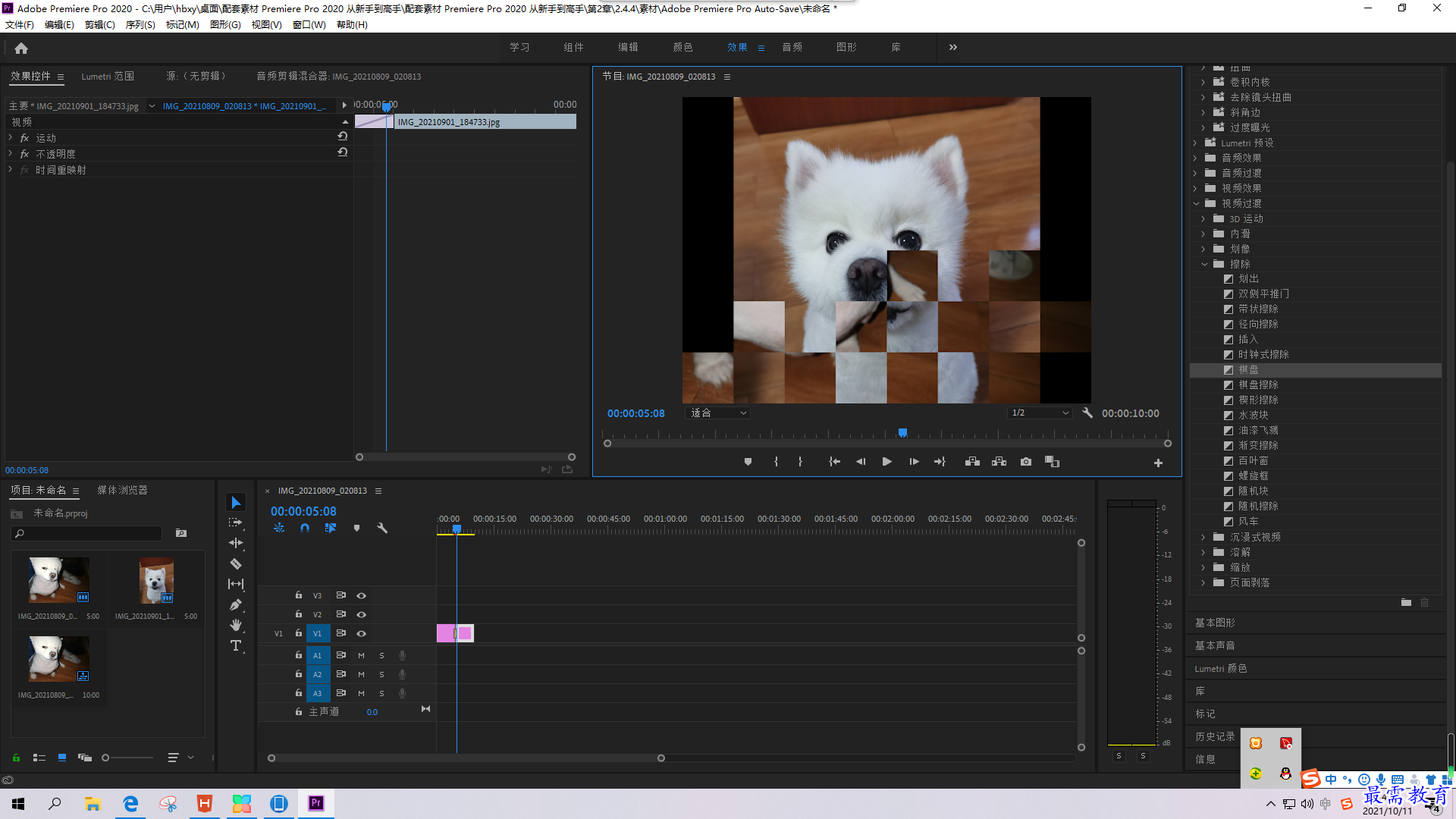This screenshot has width=1456, height=819.
Task: Expand the 溶解 folder
Action: tap(1203, 552)
